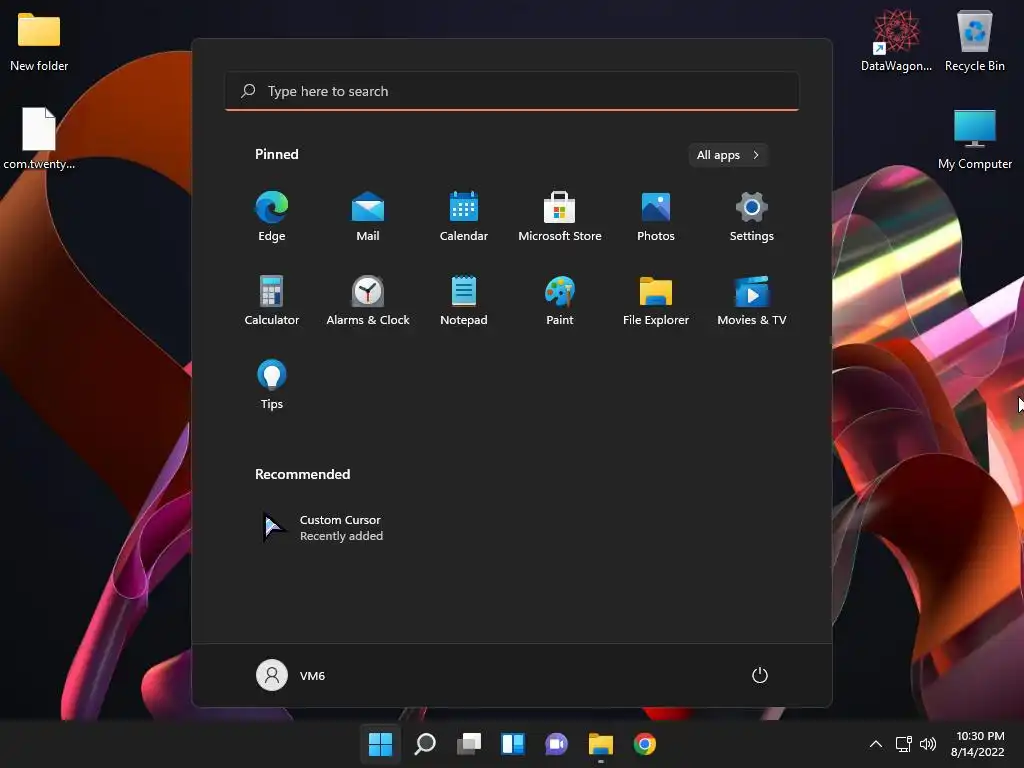Viewport: 1024px width, 768px height.
Task: Open the clock showing 10:30 PM
Action: pos(978,744)
